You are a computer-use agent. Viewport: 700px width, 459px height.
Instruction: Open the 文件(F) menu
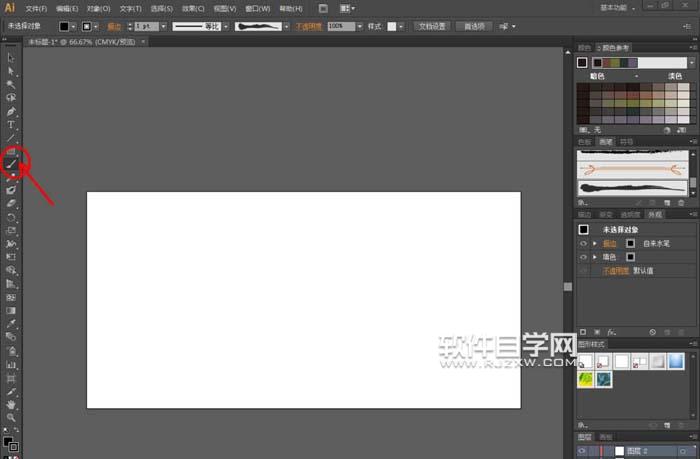(36, 8)
